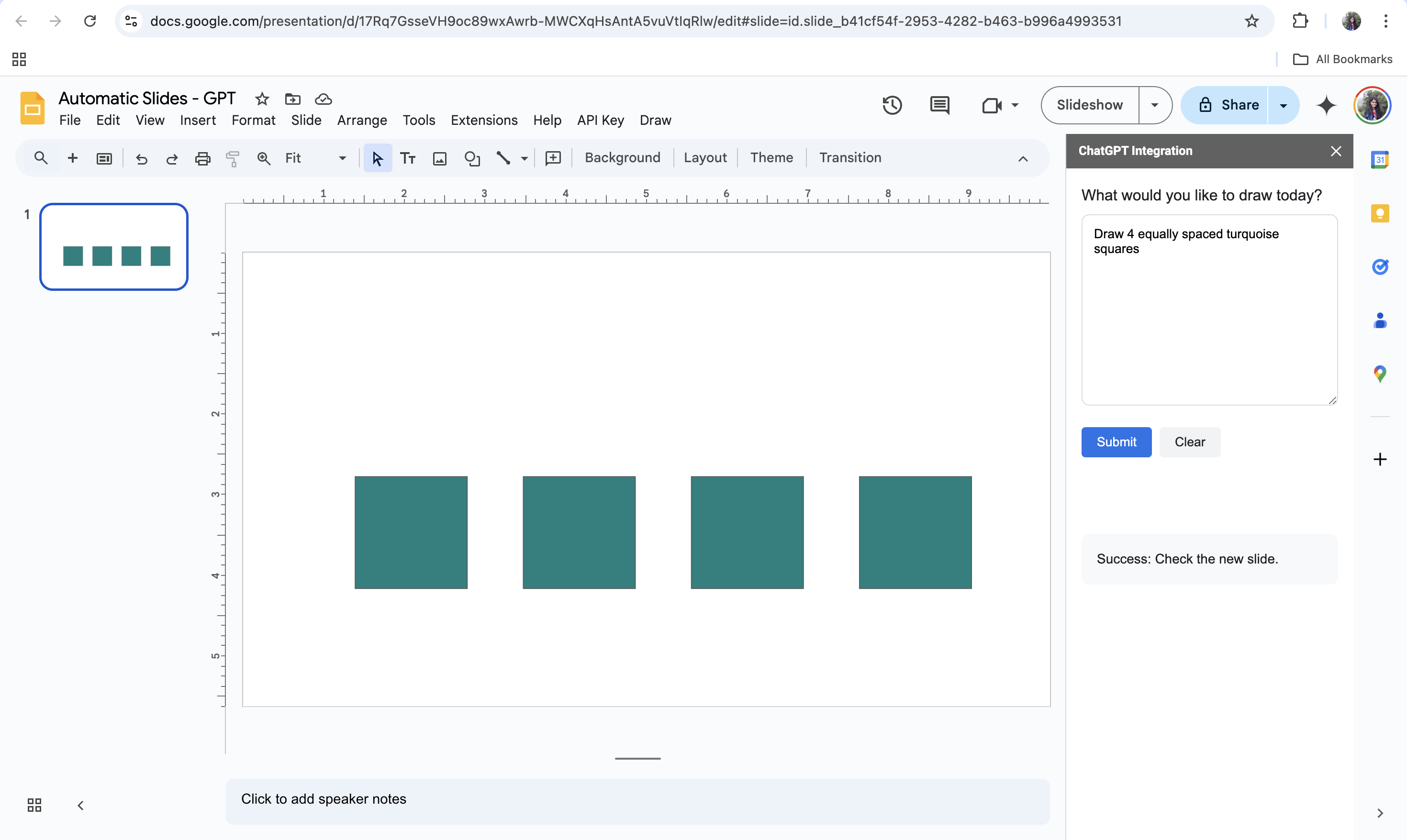Open version history clock icon
The height and width of the screenshot is (840, 1407).
[x=892, y=105]
